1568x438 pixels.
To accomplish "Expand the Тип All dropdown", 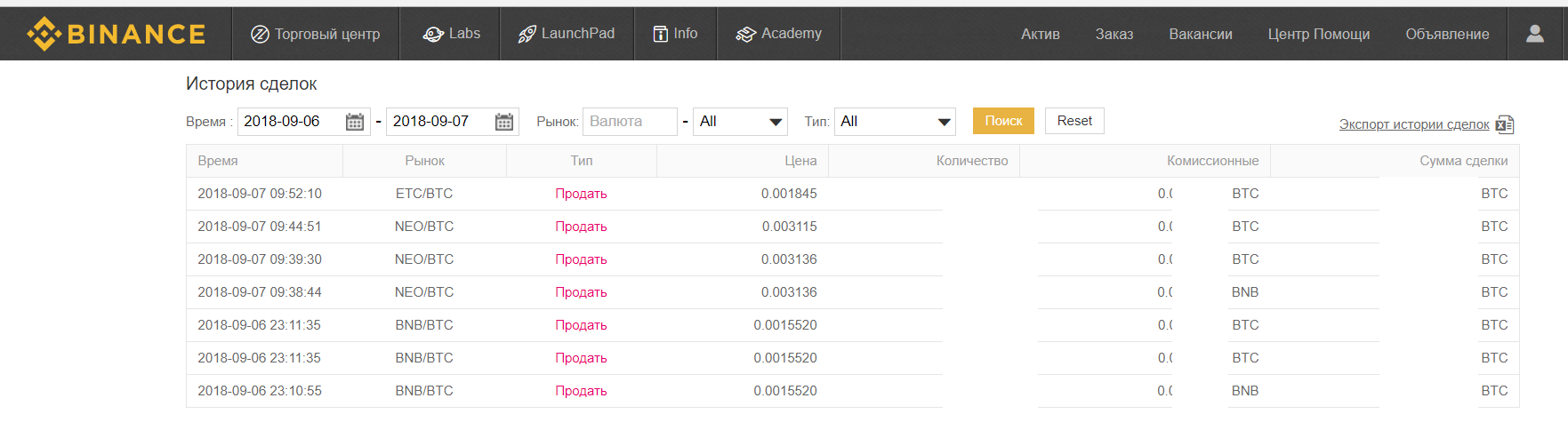I will pyautogui.click(x=894, y=122).
